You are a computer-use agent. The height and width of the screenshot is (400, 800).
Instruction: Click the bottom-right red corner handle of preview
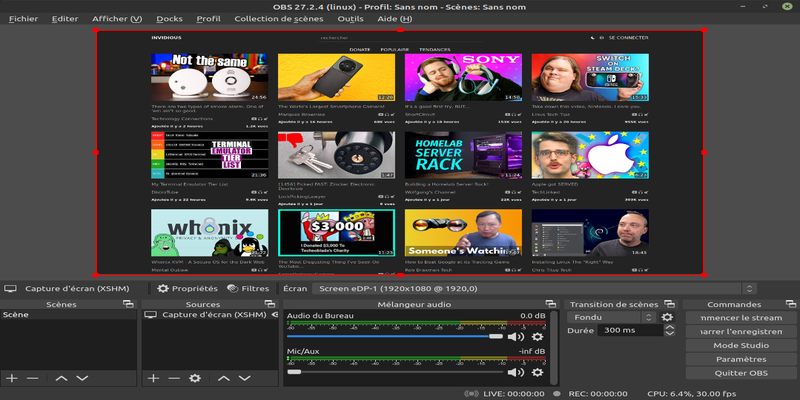pyautogui.click(x=704, y=274)
